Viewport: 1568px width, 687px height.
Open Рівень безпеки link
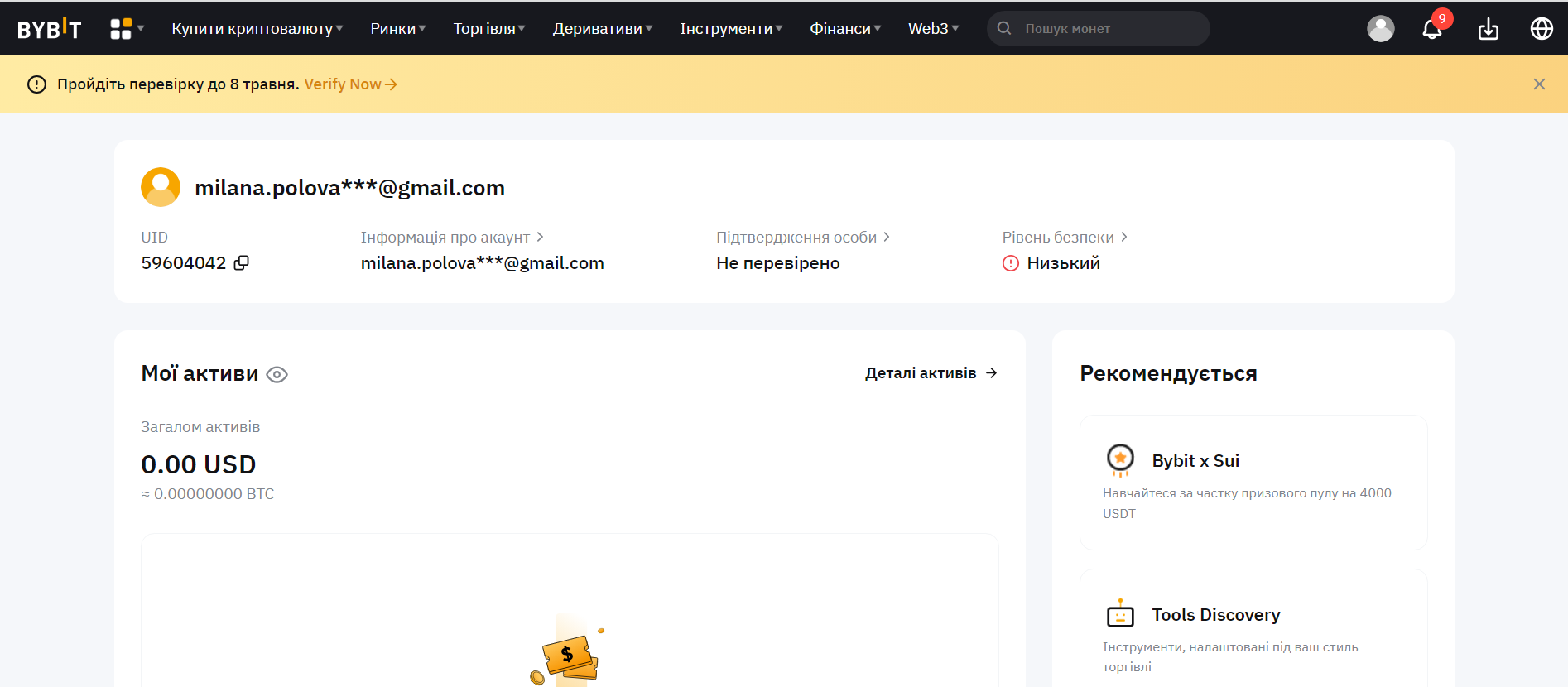pos(1065,238)
